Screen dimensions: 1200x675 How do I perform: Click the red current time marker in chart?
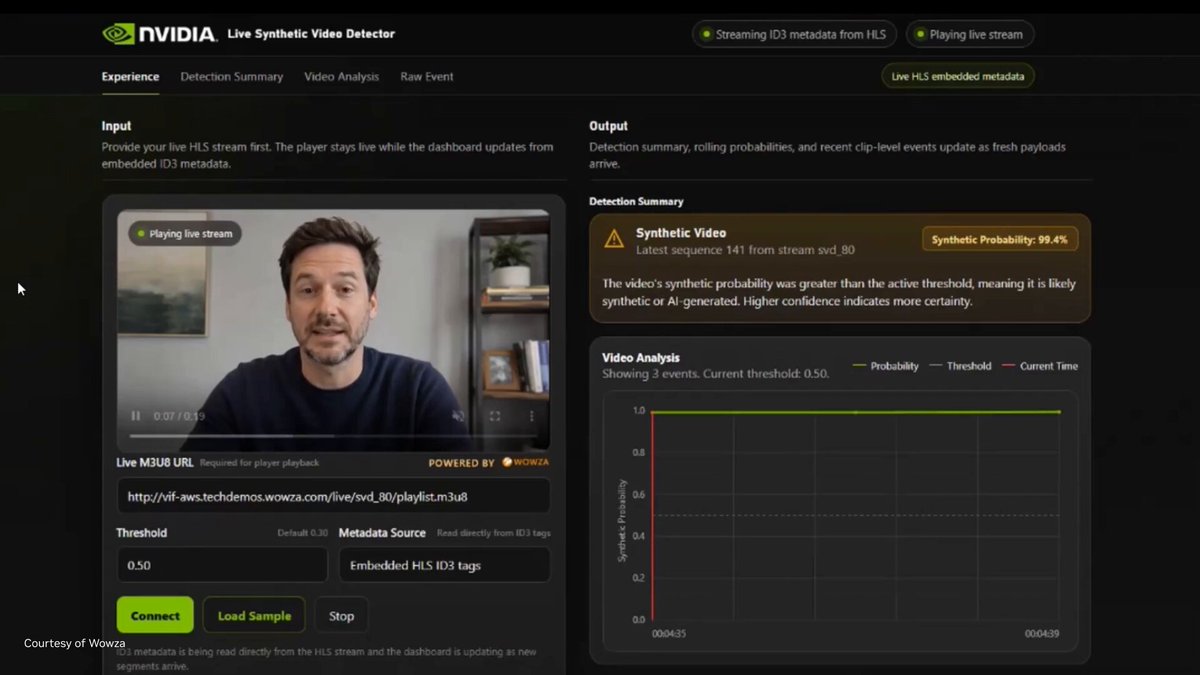[652, 515]
